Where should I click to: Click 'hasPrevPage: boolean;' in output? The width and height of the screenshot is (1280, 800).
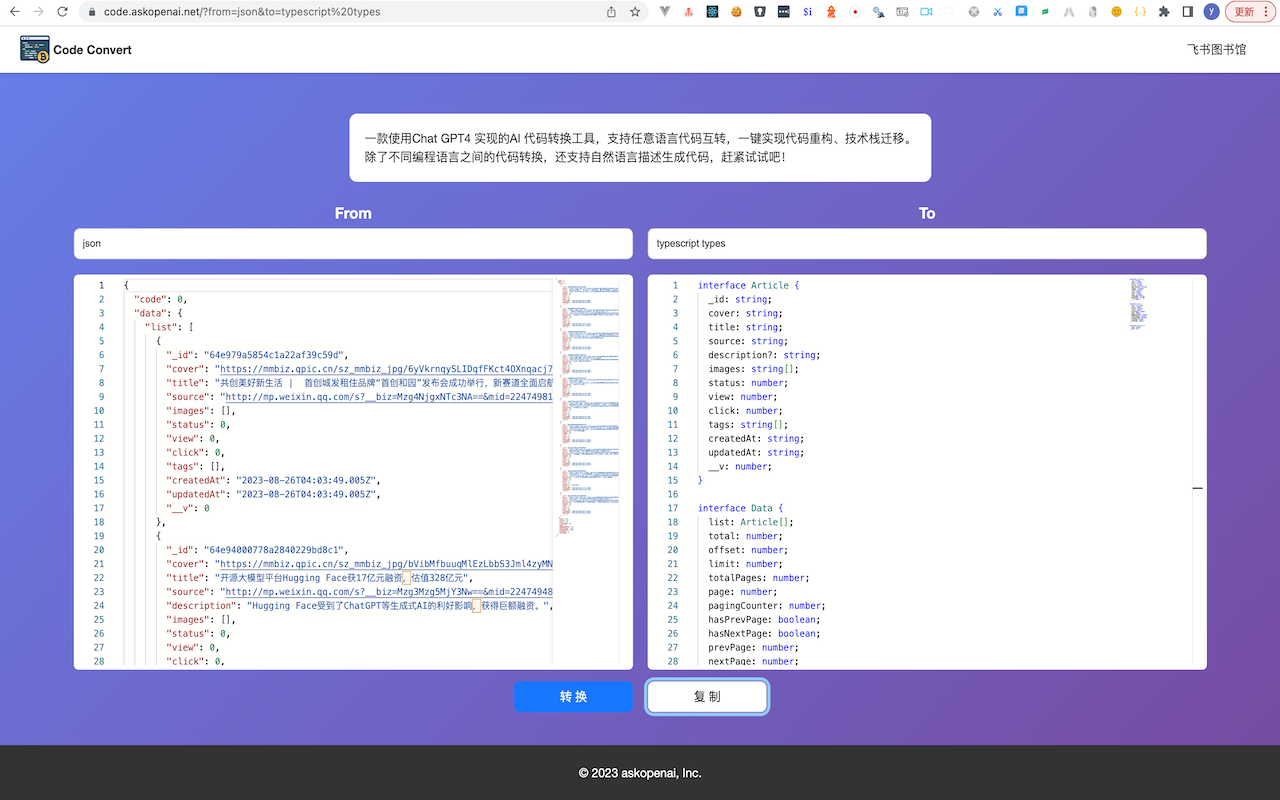[x=765, y=620]
